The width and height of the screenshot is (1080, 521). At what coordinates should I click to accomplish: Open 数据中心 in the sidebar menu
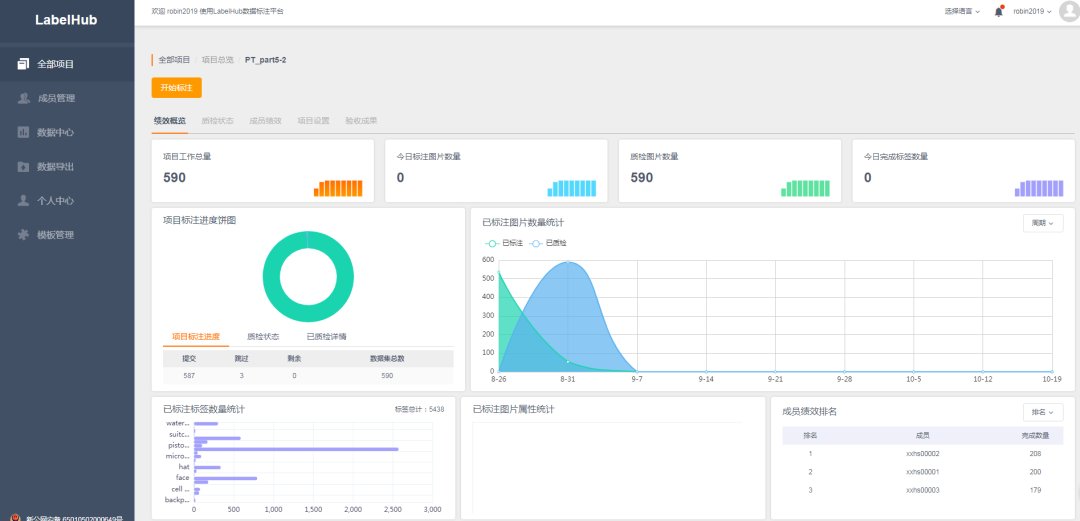click(x=67, y=132)
